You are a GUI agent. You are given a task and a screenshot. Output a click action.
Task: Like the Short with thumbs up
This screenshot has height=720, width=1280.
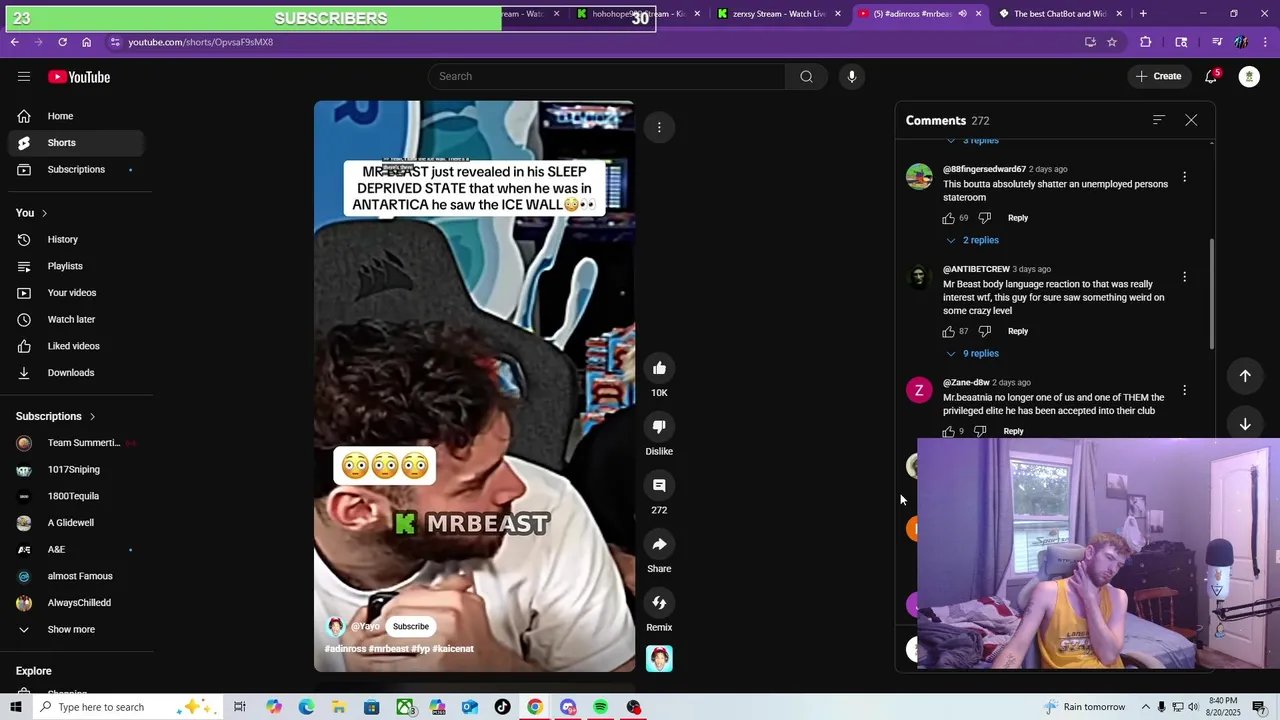tap(659, 368)
